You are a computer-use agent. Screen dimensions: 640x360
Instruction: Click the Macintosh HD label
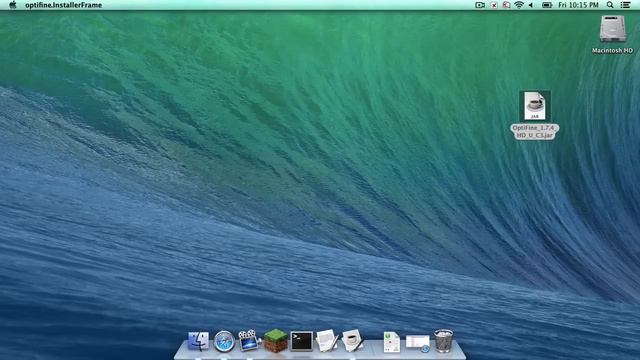612,51
